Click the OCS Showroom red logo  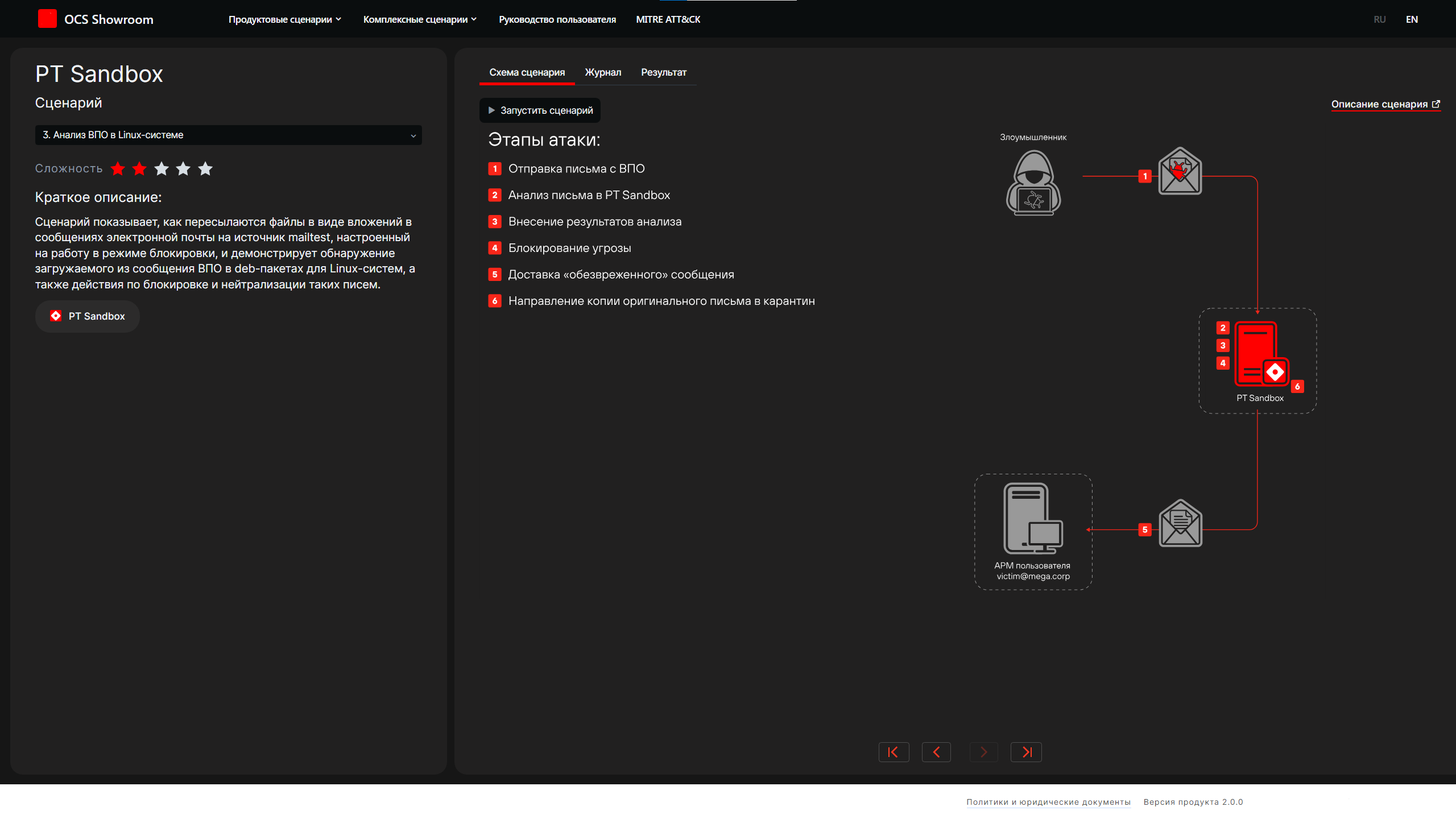[x=47, y=19]
